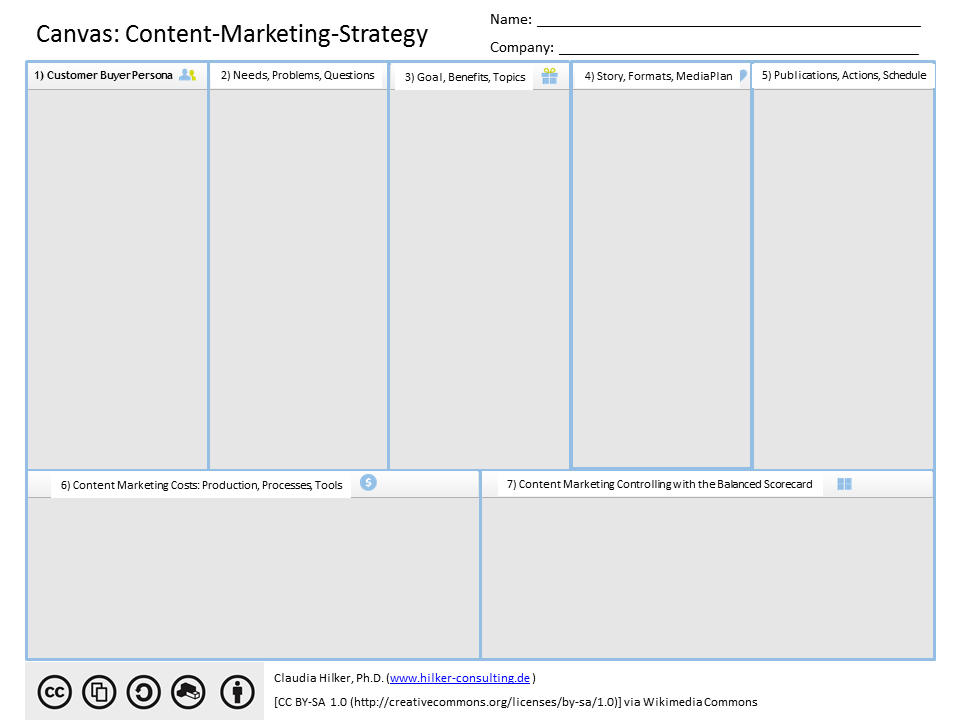Click the CC Share-Alike circular arrow icon
Viewport: 960px width, 720px height.
144,692
